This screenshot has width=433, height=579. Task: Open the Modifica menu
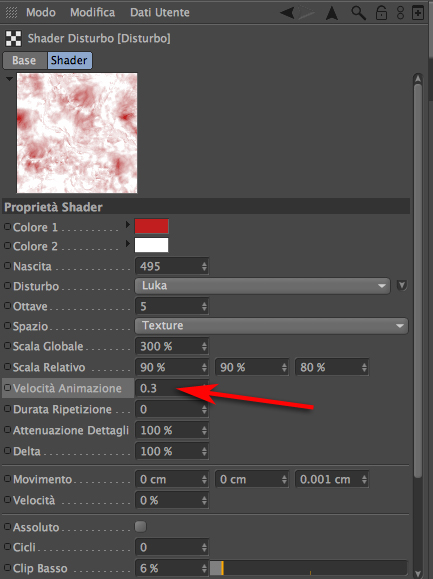pos(92,13)
